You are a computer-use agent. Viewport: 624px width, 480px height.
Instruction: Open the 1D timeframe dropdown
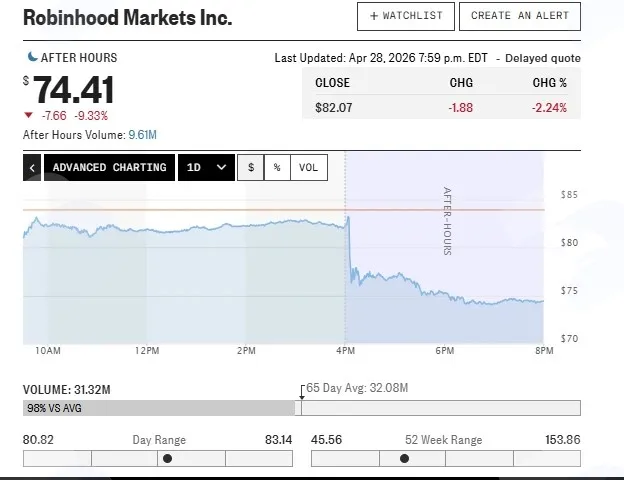point(206,168)
